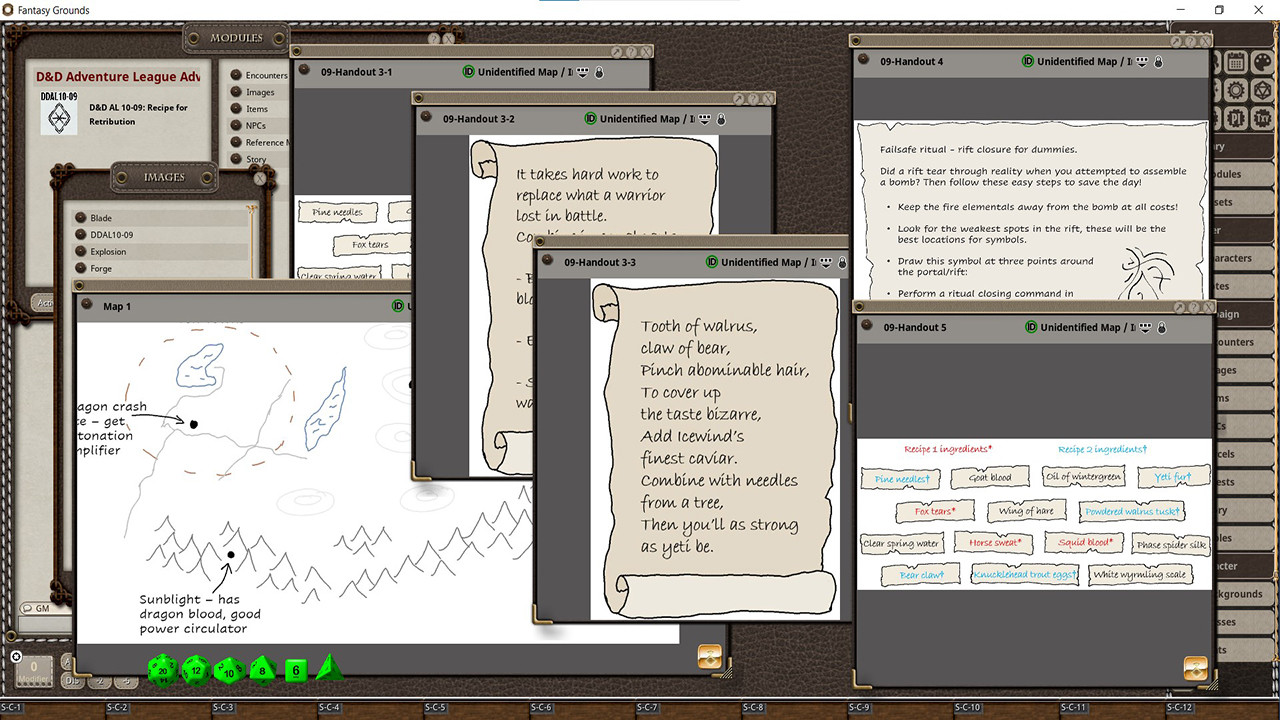
Task: Click the ID icon on 09-Handout 4
Action: (1028, 62)
